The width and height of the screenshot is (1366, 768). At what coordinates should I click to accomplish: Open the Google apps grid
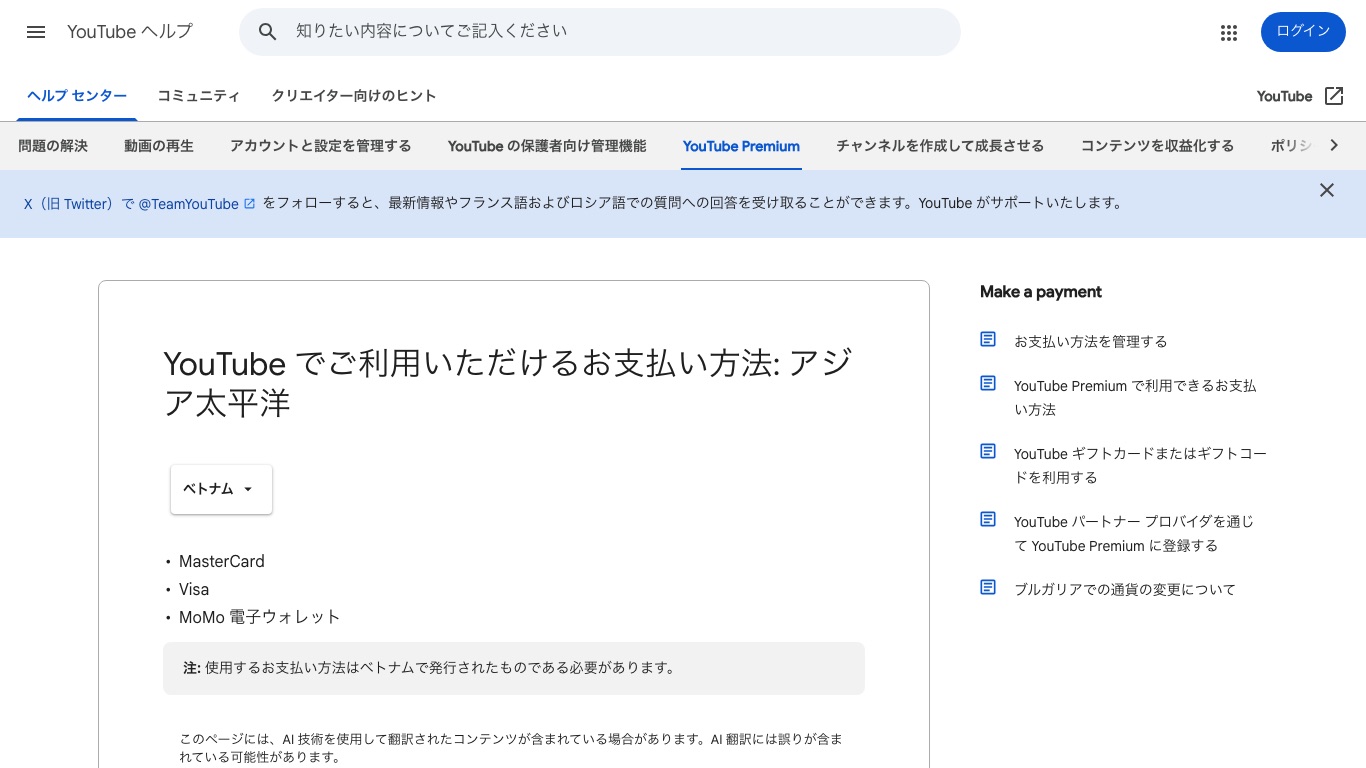(x=1229, y=33)
